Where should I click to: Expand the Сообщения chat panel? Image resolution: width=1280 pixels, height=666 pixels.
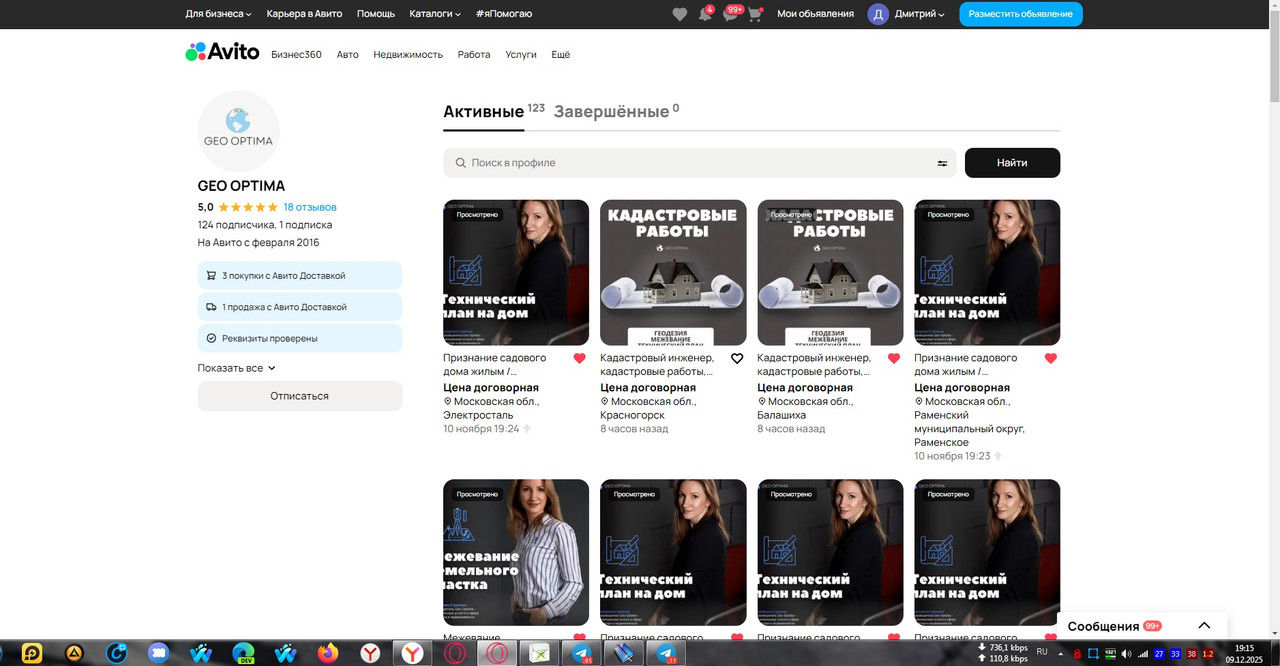pyautogui.click(x=1204, y=626)
